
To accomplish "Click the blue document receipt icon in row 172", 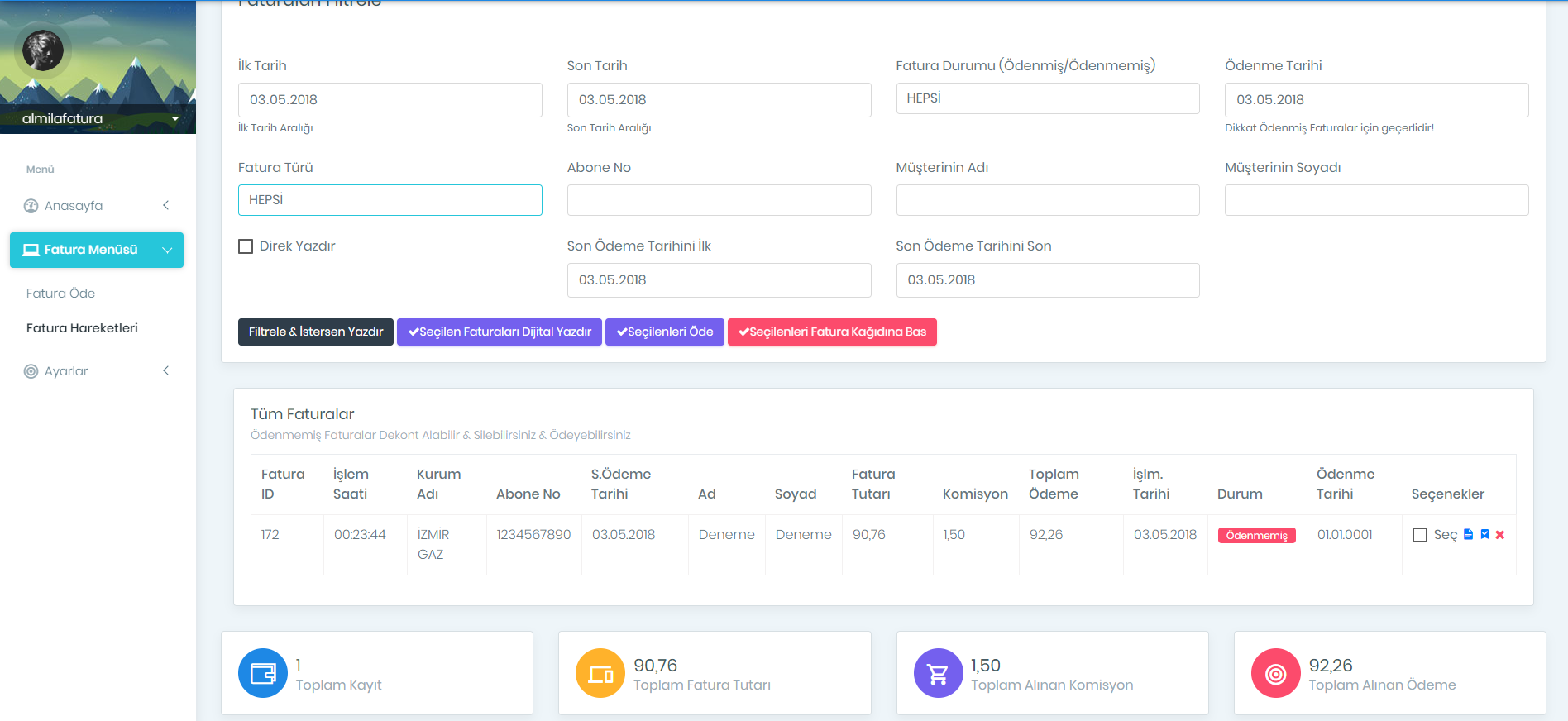I will [1468, 535].
